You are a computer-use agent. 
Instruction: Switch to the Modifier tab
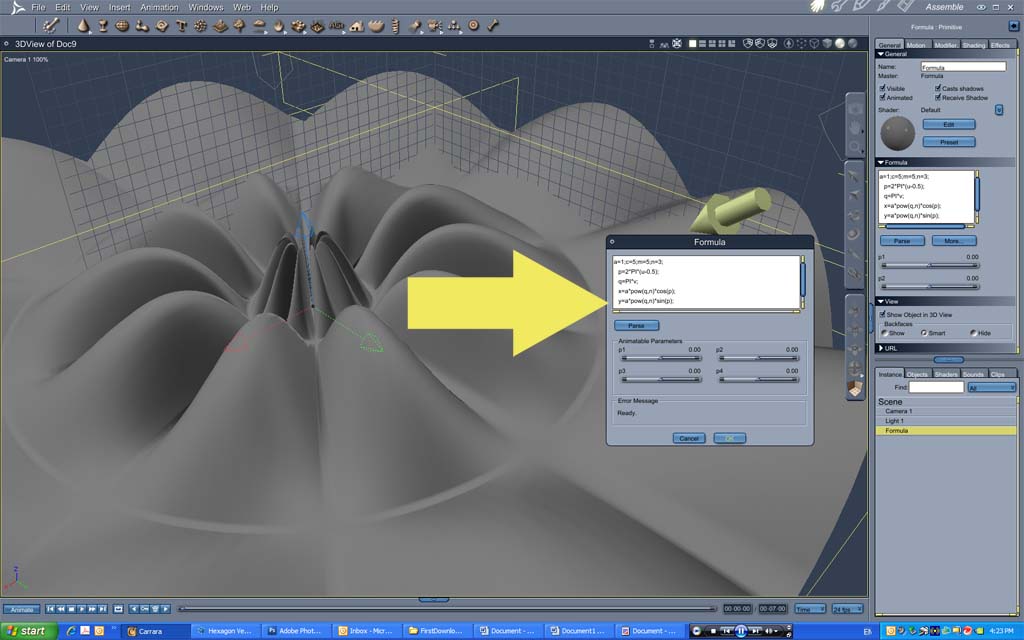tap(945, 44)
